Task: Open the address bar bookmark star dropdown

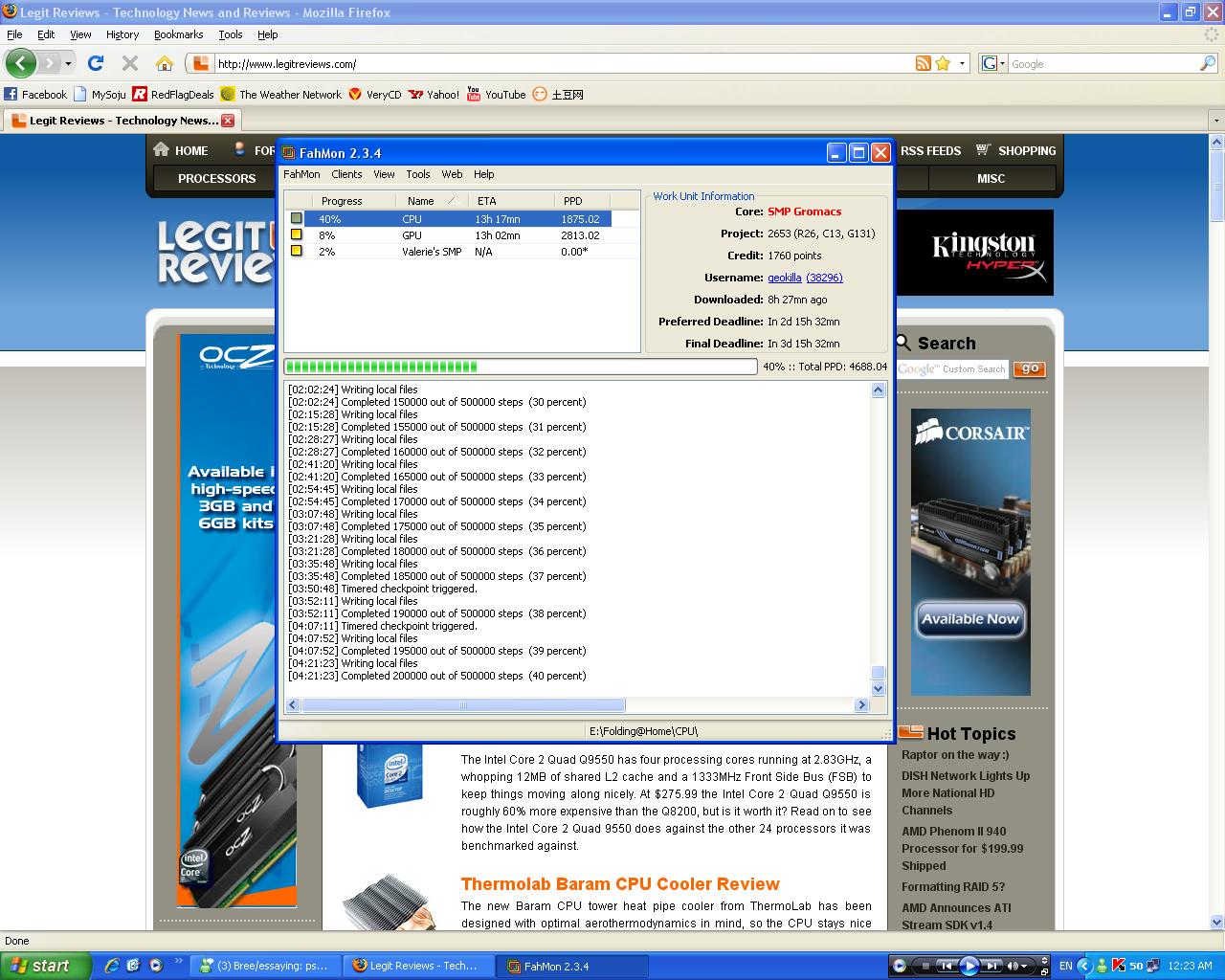Action: (x=962, y=63)
